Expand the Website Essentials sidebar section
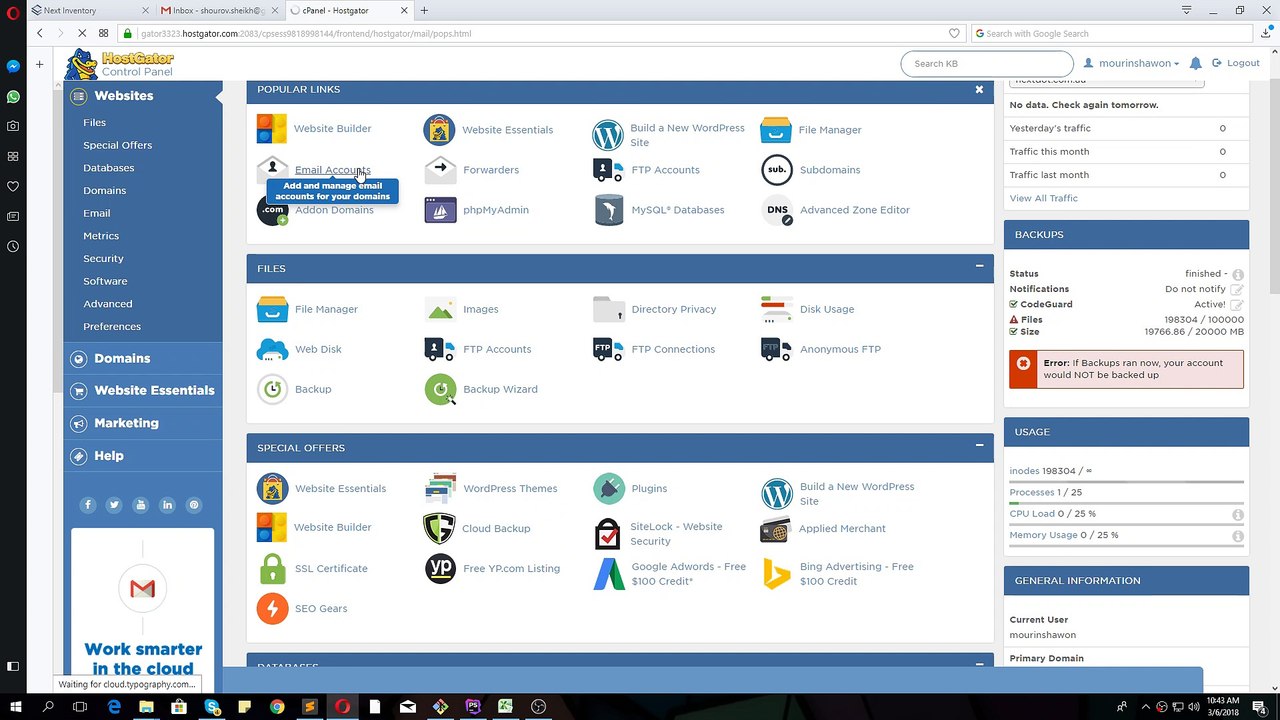 click(143, 390)
